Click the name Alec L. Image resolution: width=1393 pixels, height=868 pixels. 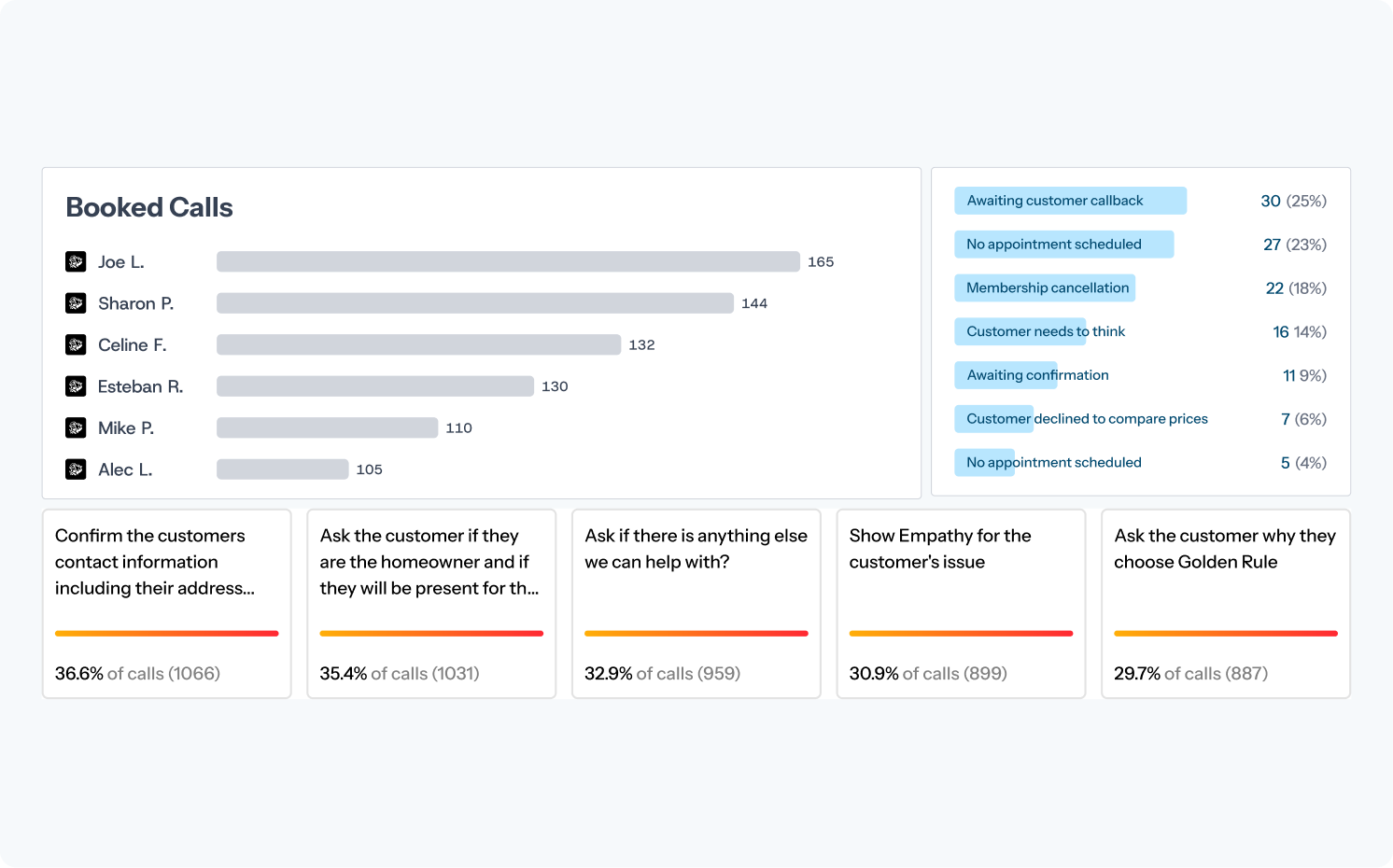(125, 469)
